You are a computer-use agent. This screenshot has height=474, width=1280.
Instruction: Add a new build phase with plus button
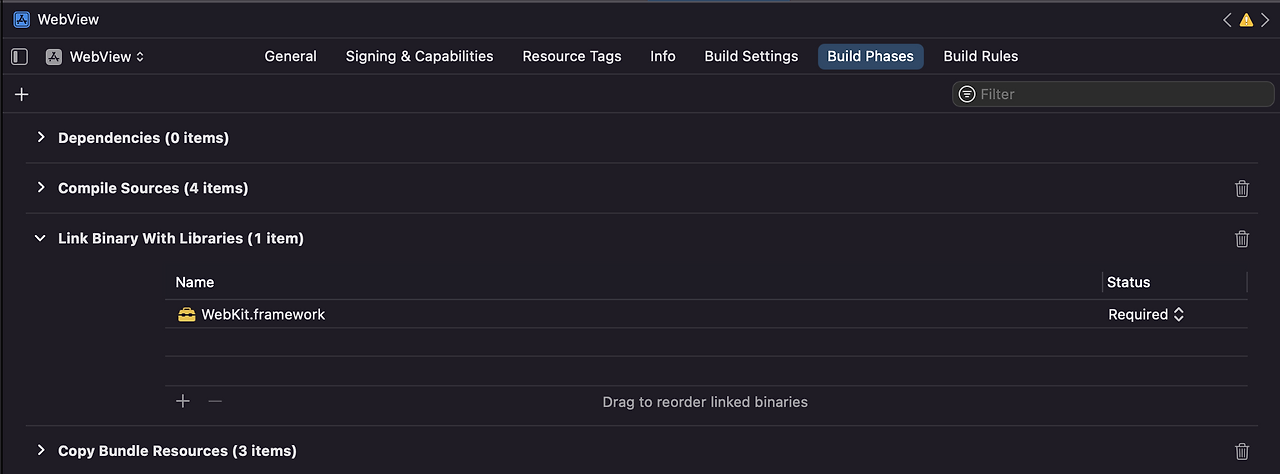22,94
